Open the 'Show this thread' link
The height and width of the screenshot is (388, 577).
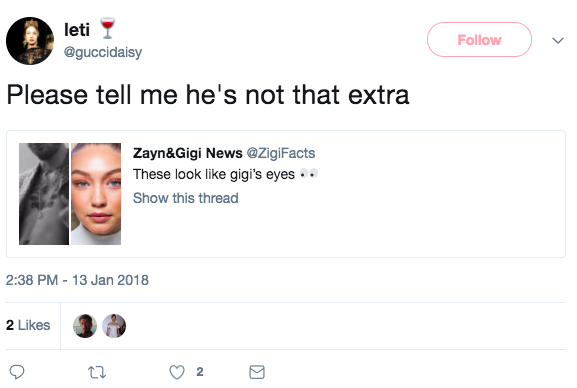coord(185,198)
